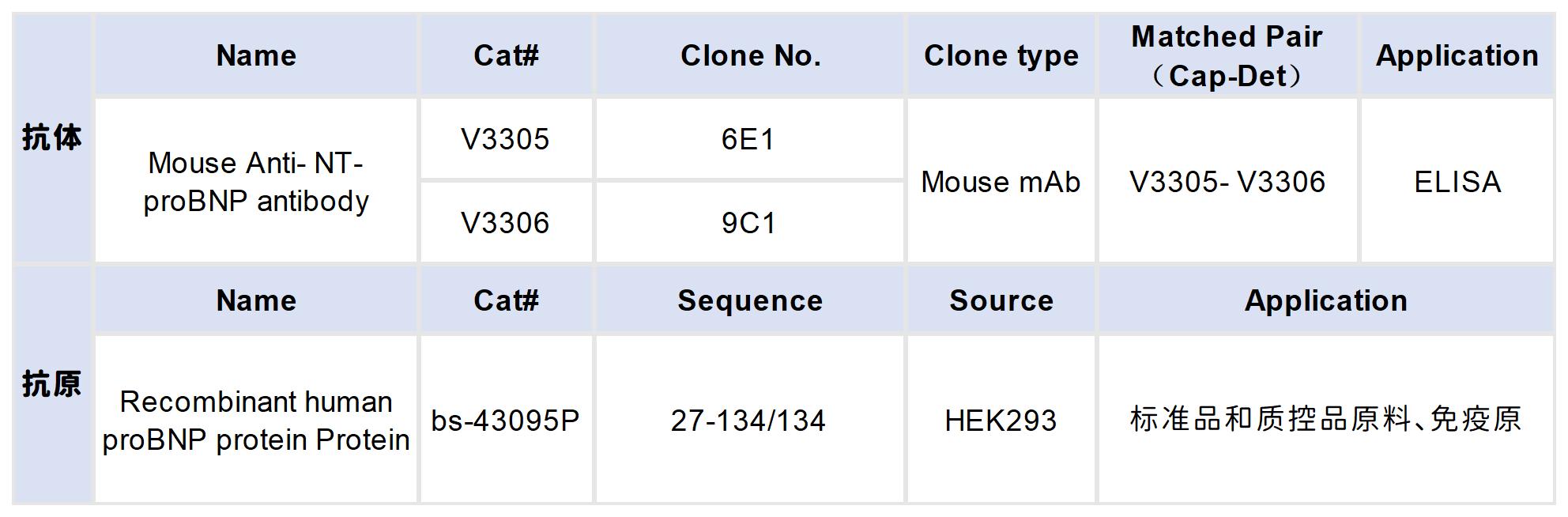Click the Mouse mAb clone type cell
The width and height of the screenshot is (1568, 517).
[x=1001, y=182]
